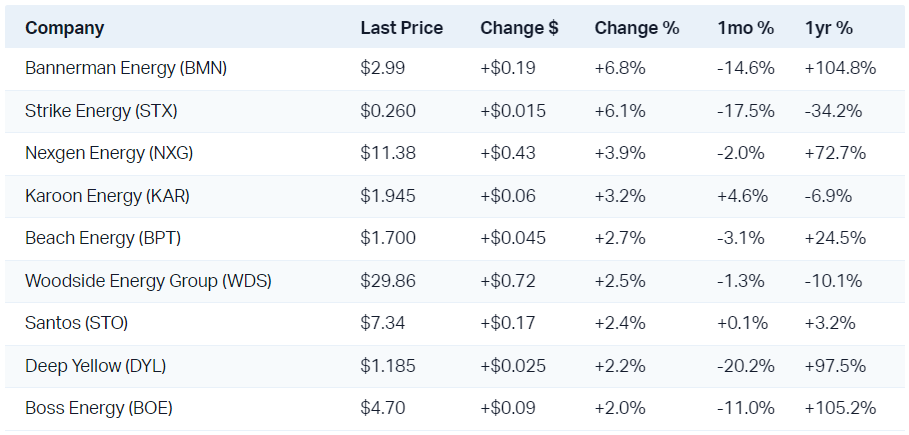The width and height of the screenshot is (909, 435).
Task: Open Beach Energy (BPT) company entry
Action: tap(103, 239)
